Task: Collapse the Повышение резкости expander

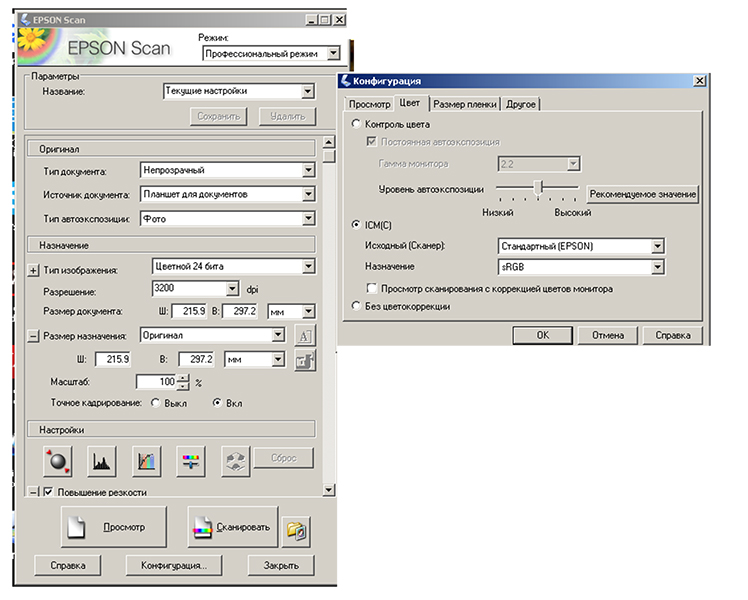Action: click(33, 492)
